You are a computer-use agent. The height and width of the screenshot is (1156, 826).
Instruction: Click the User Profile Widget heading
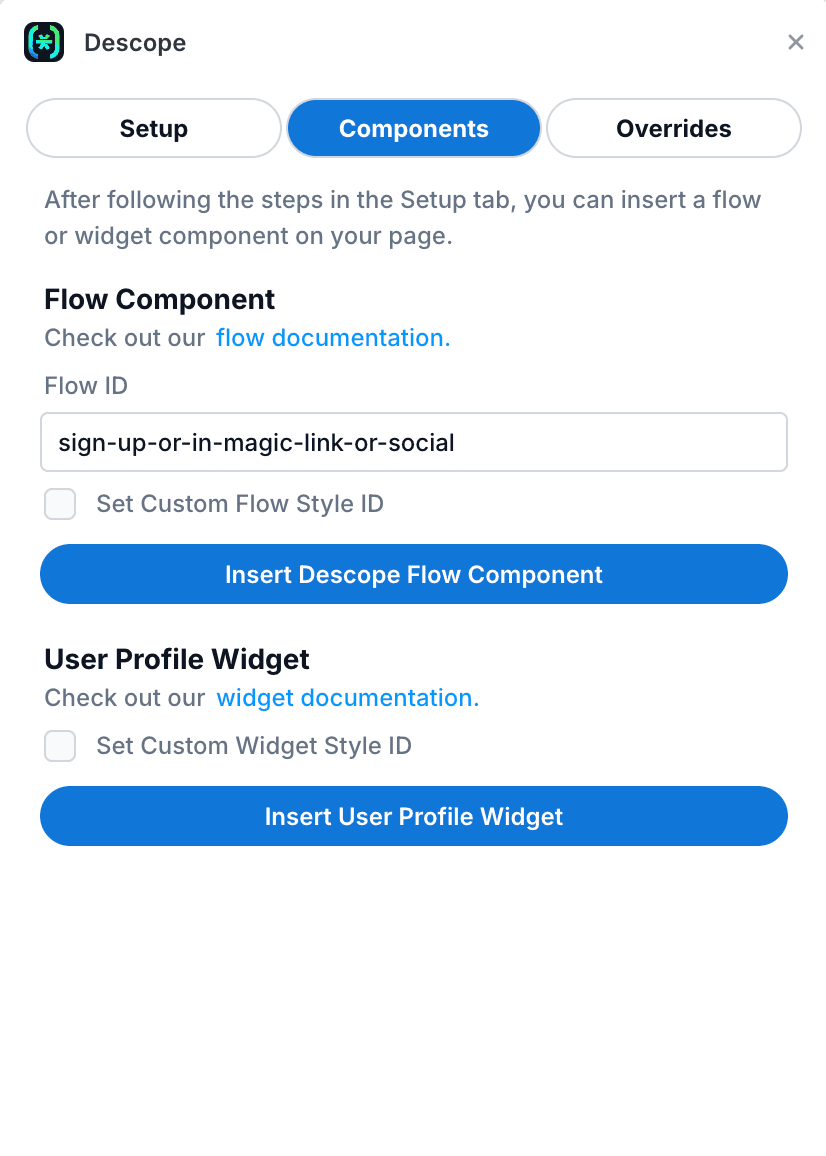click(x=176, y=659)
